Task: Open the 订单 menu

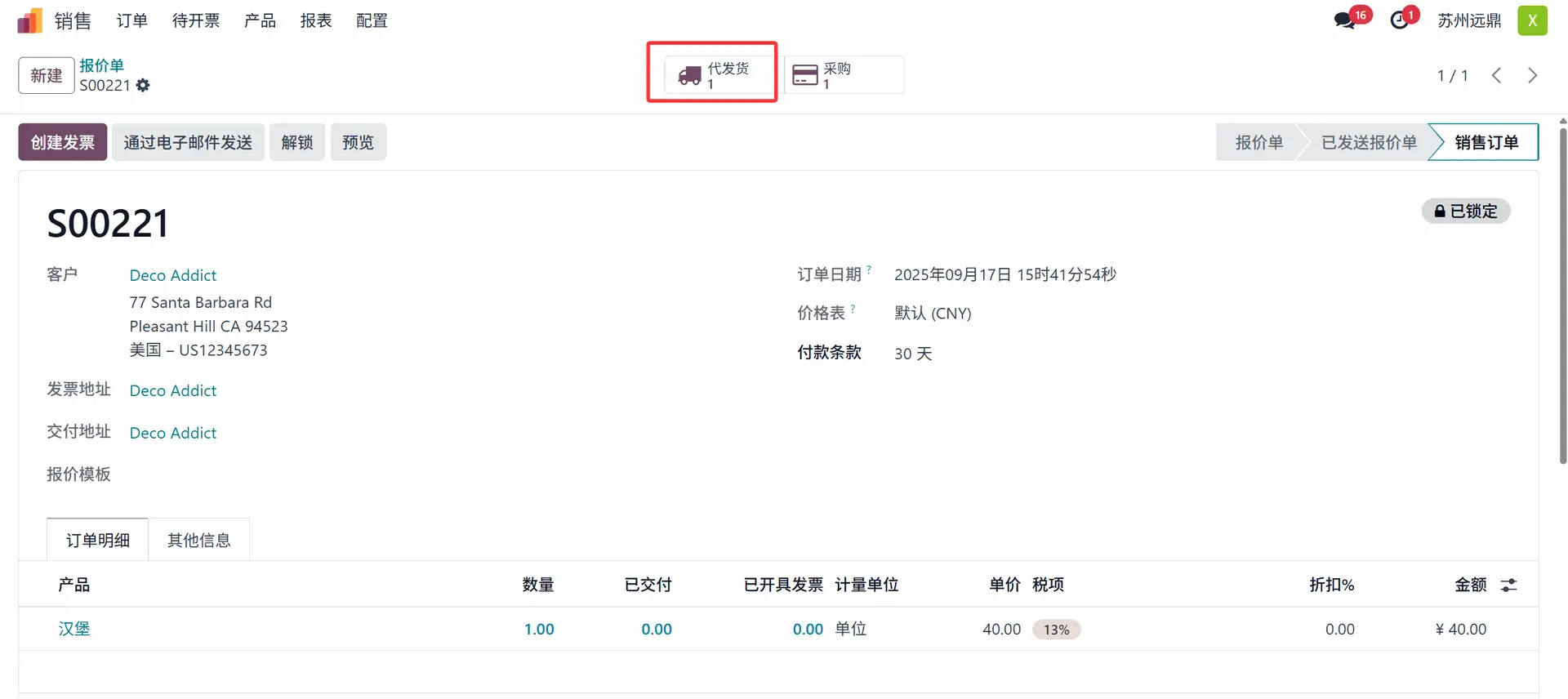Action: tap(132, 20)
